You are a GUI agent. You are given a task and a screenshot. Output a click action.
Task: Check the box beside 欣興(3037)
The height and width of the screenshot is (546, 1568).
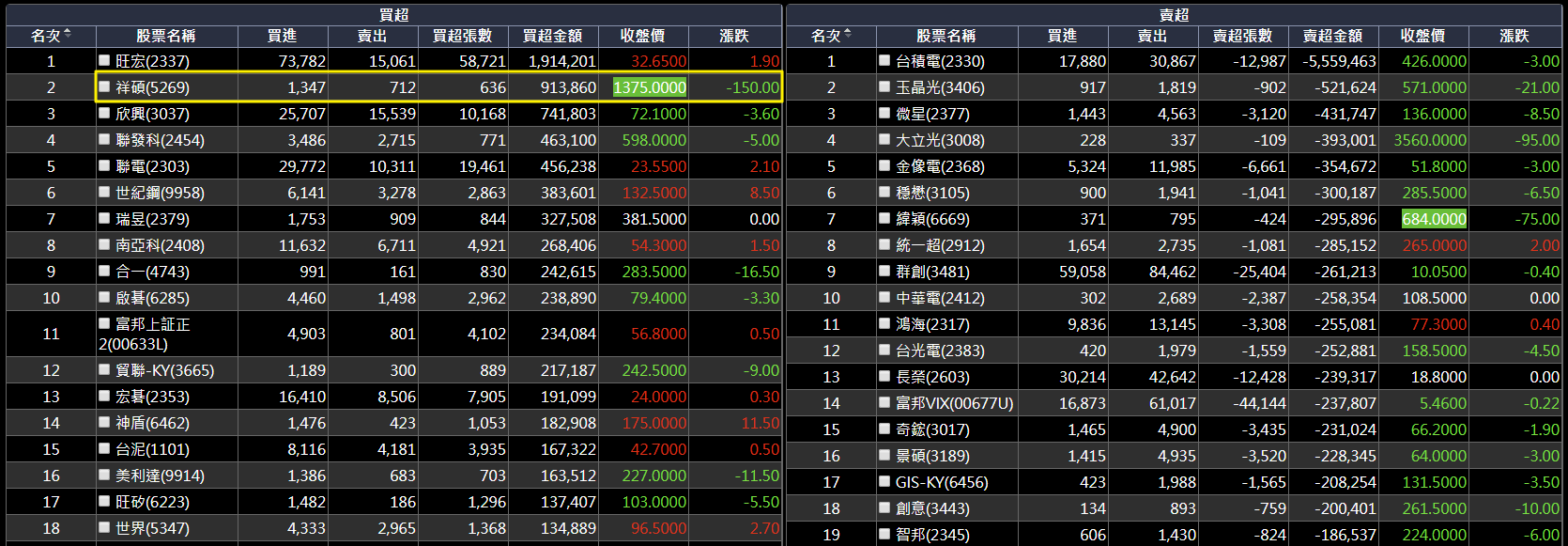click(104, 113)
